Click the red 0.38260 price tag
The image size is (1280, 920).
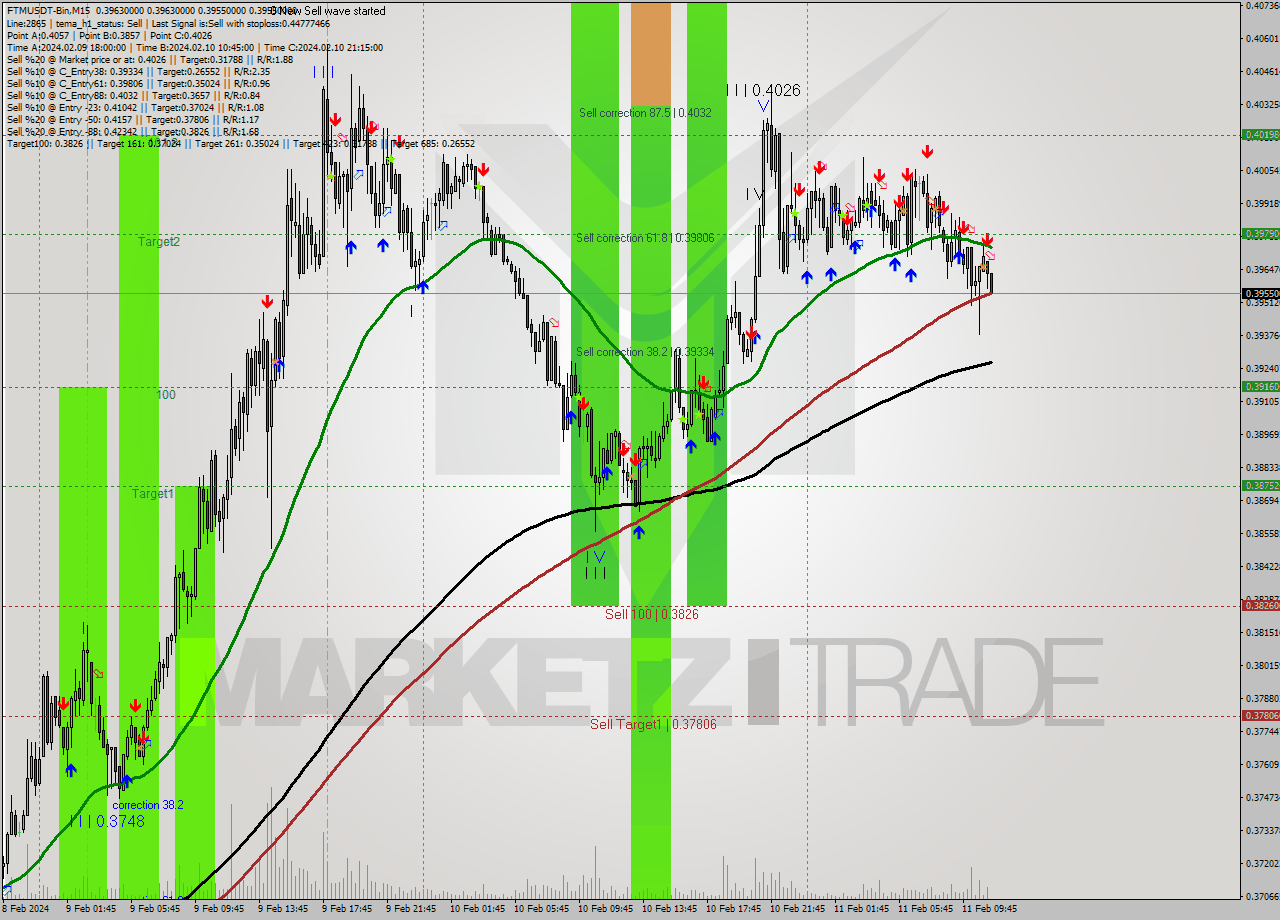point(1260,605)
